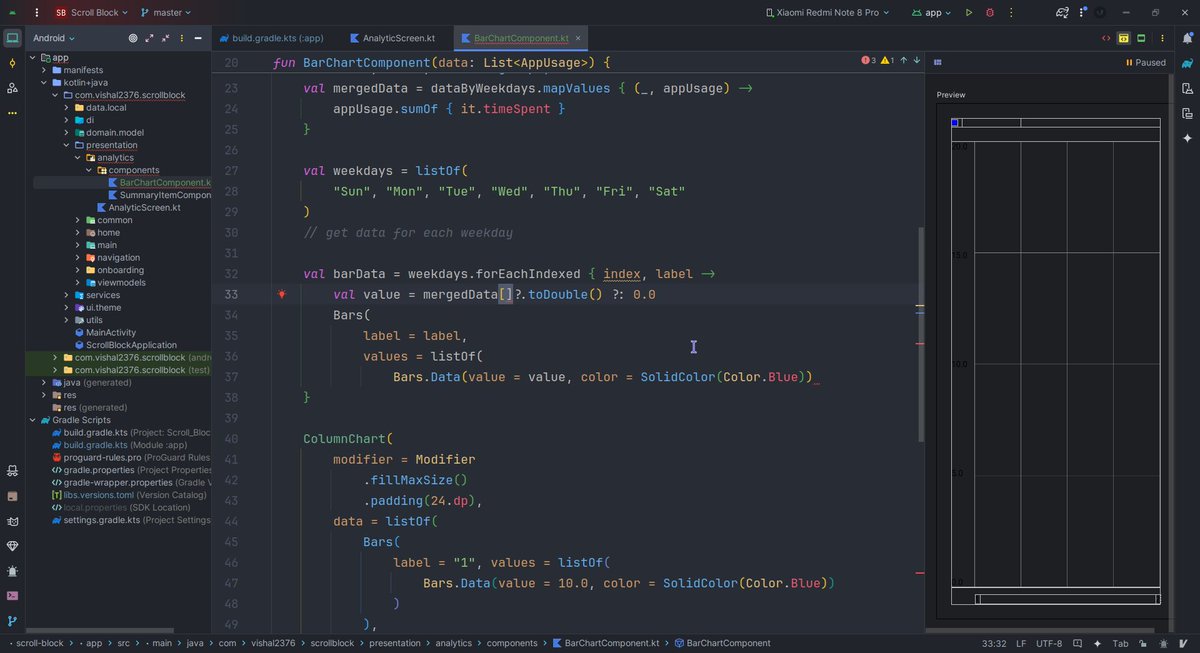
Task: Click UTF-8 encoding in status bar
Action: click(x=1049, y=643)
